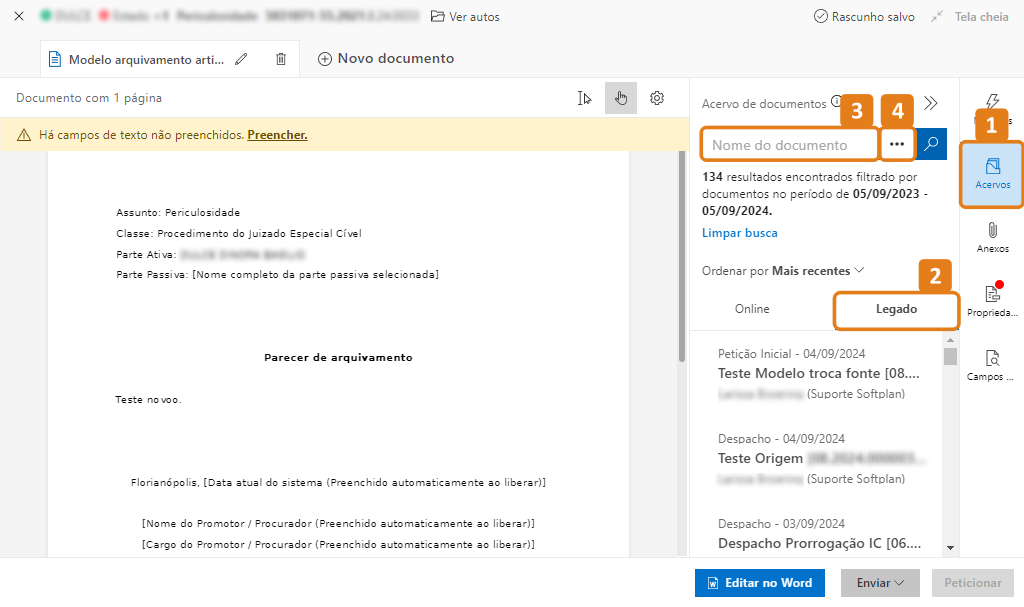Open more search options ellipsis button
Viewport: 1024px width, 607px height.
click(x=897, y=145)
